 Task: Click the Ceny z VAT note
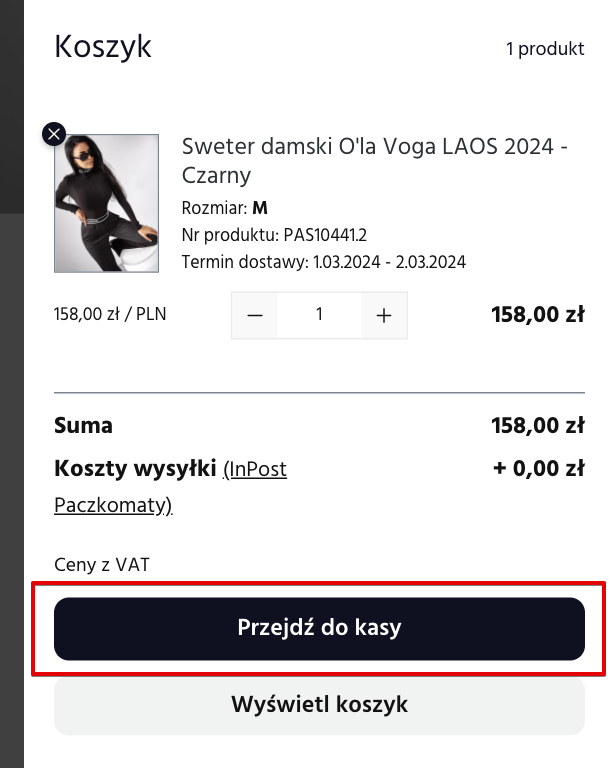pos(102,565)
